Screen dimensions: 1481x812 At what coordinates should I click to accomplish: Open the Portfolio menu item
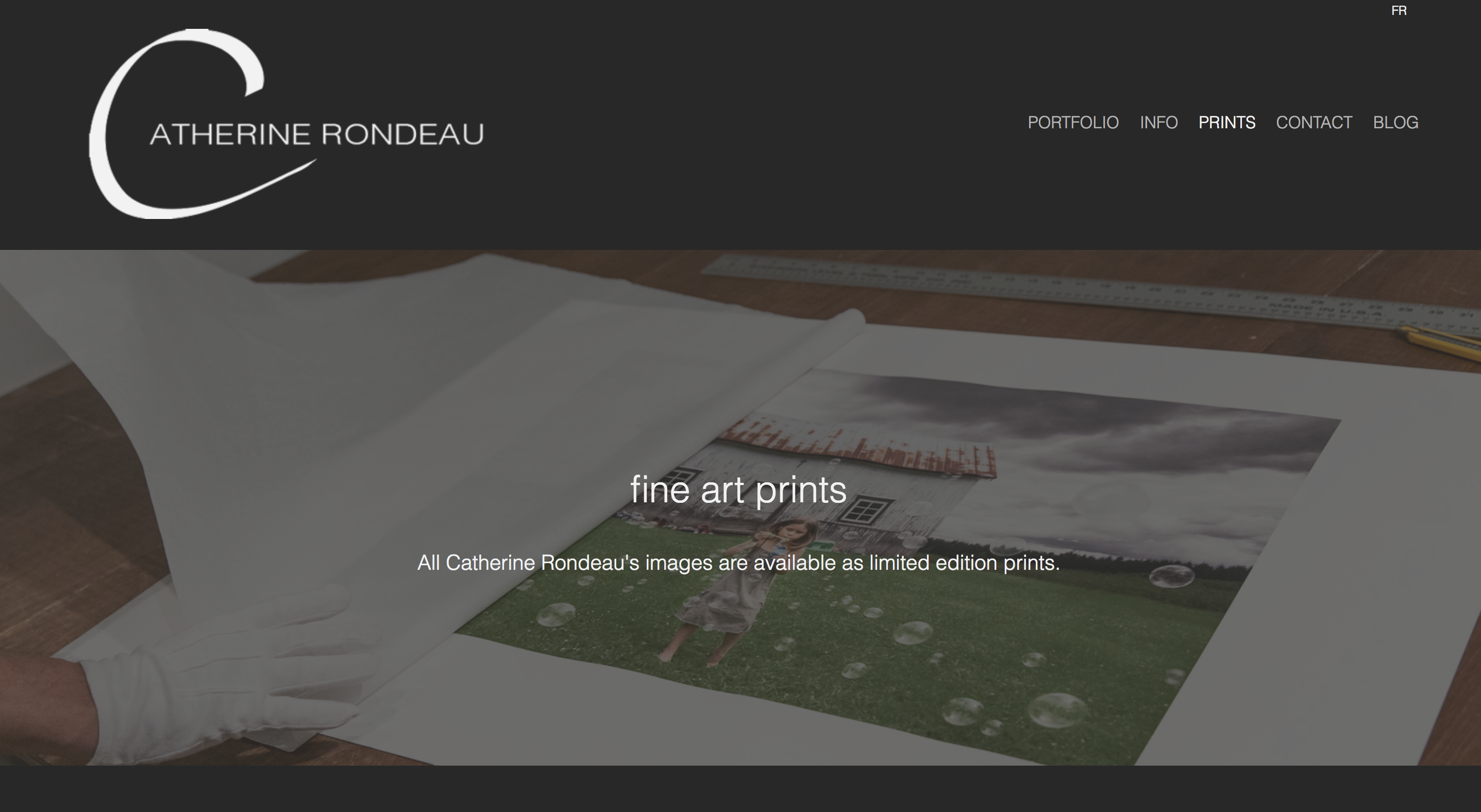click(x=1073, y=123)
